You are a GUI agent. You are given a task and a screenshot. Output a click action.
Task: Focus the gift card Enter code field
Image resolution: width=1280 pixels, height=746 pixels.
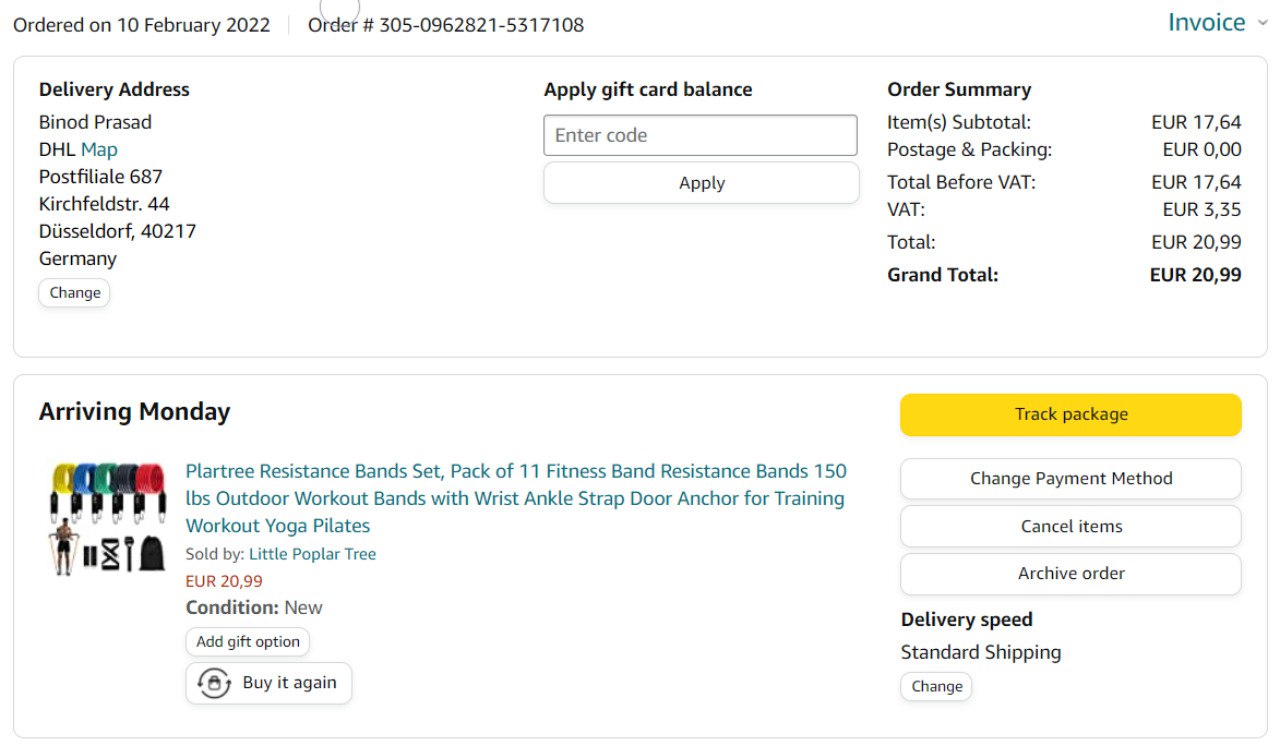(700, 135)
